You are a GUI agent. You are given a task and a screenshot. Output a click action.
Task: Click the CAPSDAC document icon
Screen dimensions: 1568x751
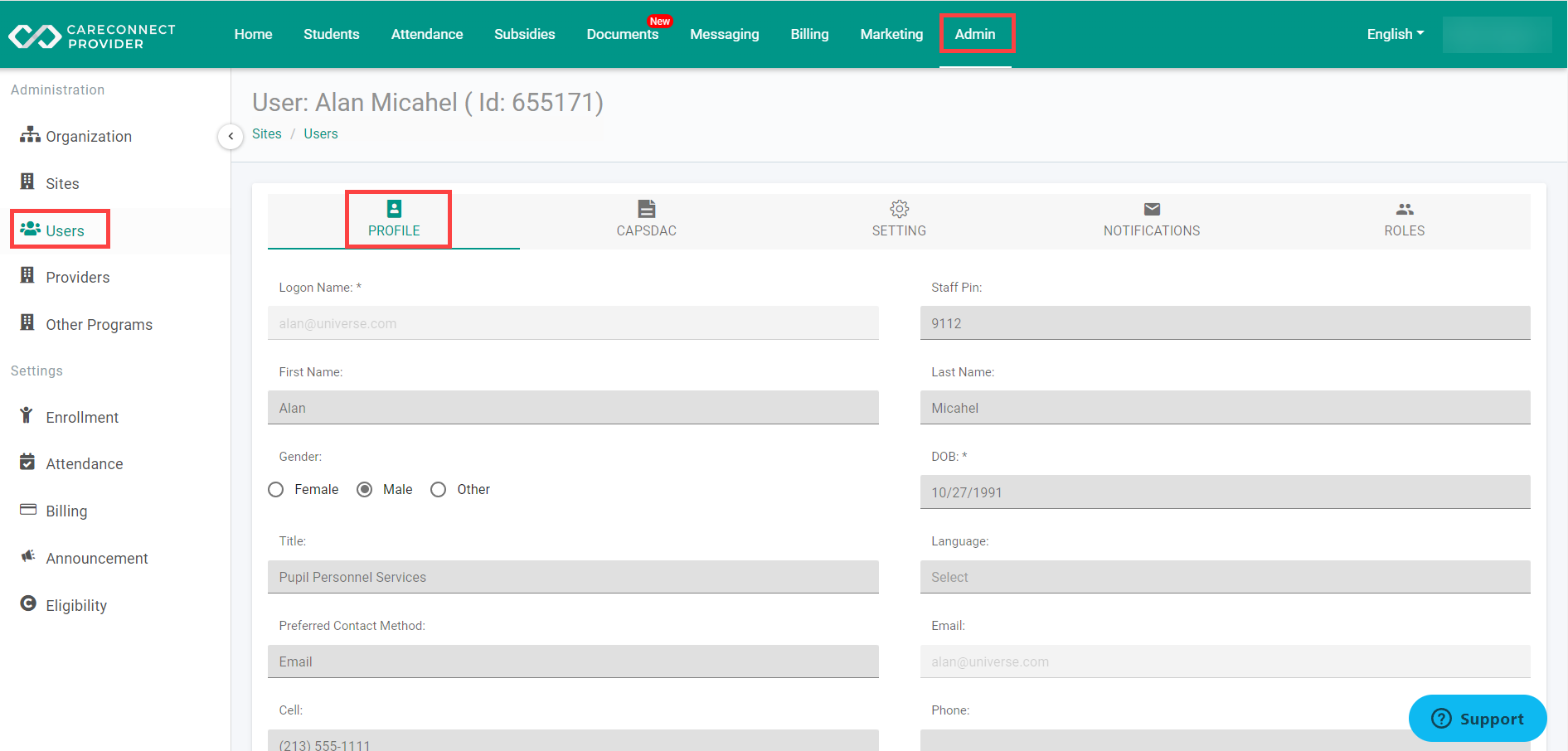point(647,209)
